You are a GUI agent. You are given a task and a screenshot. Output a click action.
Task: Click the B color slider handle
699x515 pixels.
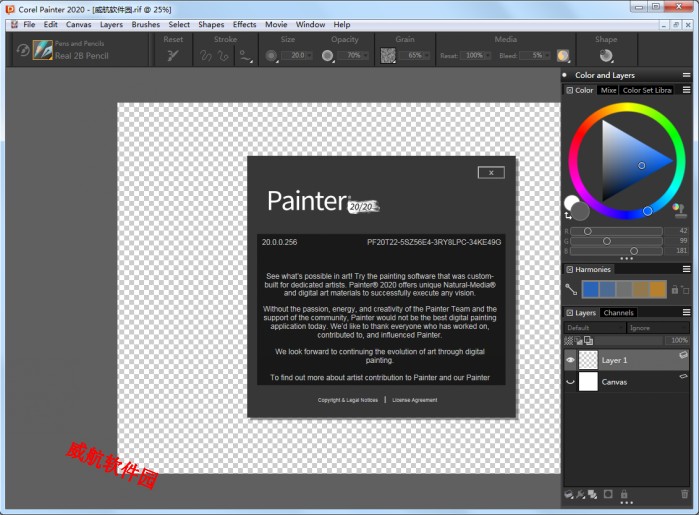[634, 251]
